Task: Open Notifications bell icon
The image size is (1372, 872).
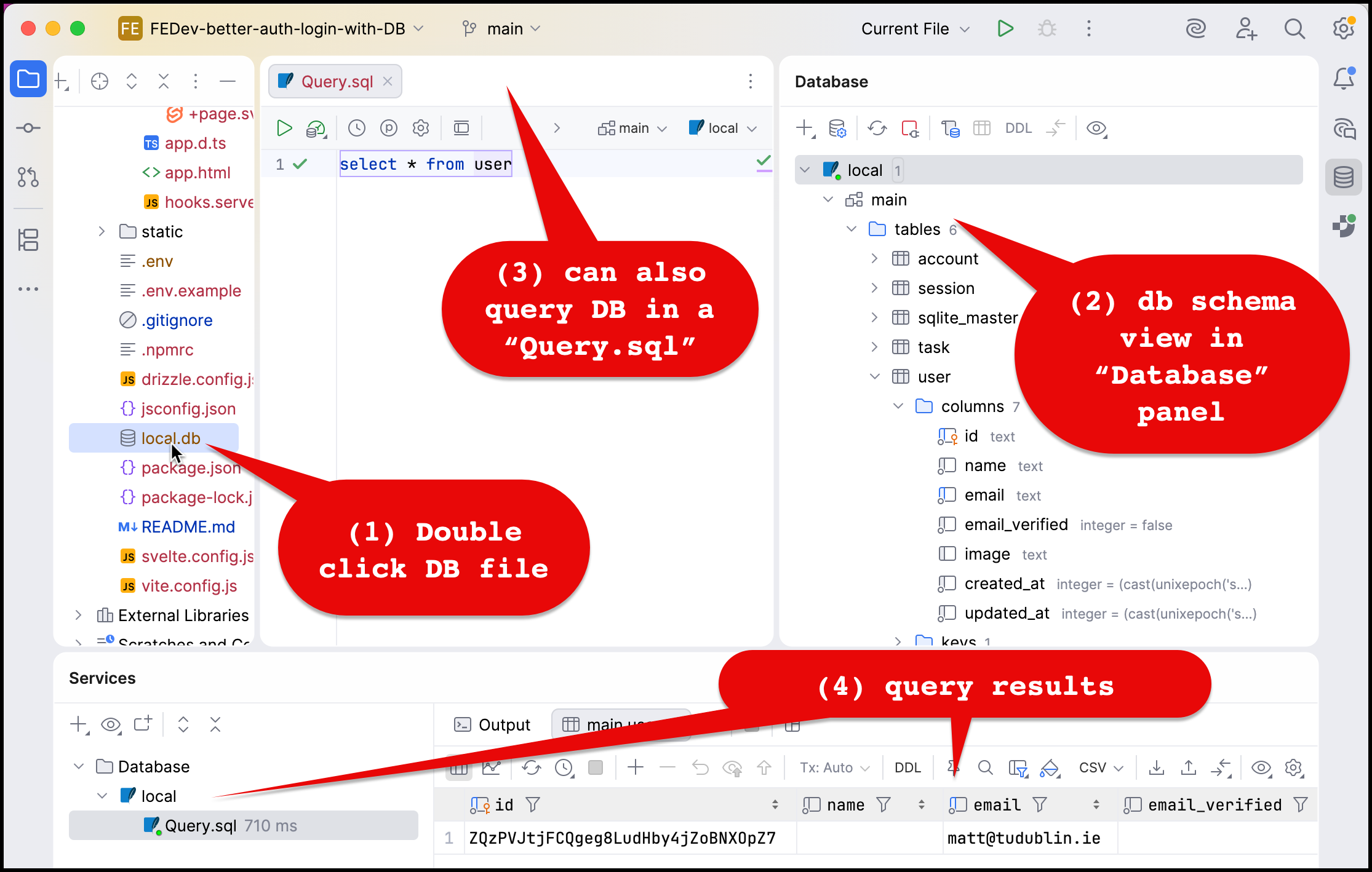Action: coord(1343,79)
